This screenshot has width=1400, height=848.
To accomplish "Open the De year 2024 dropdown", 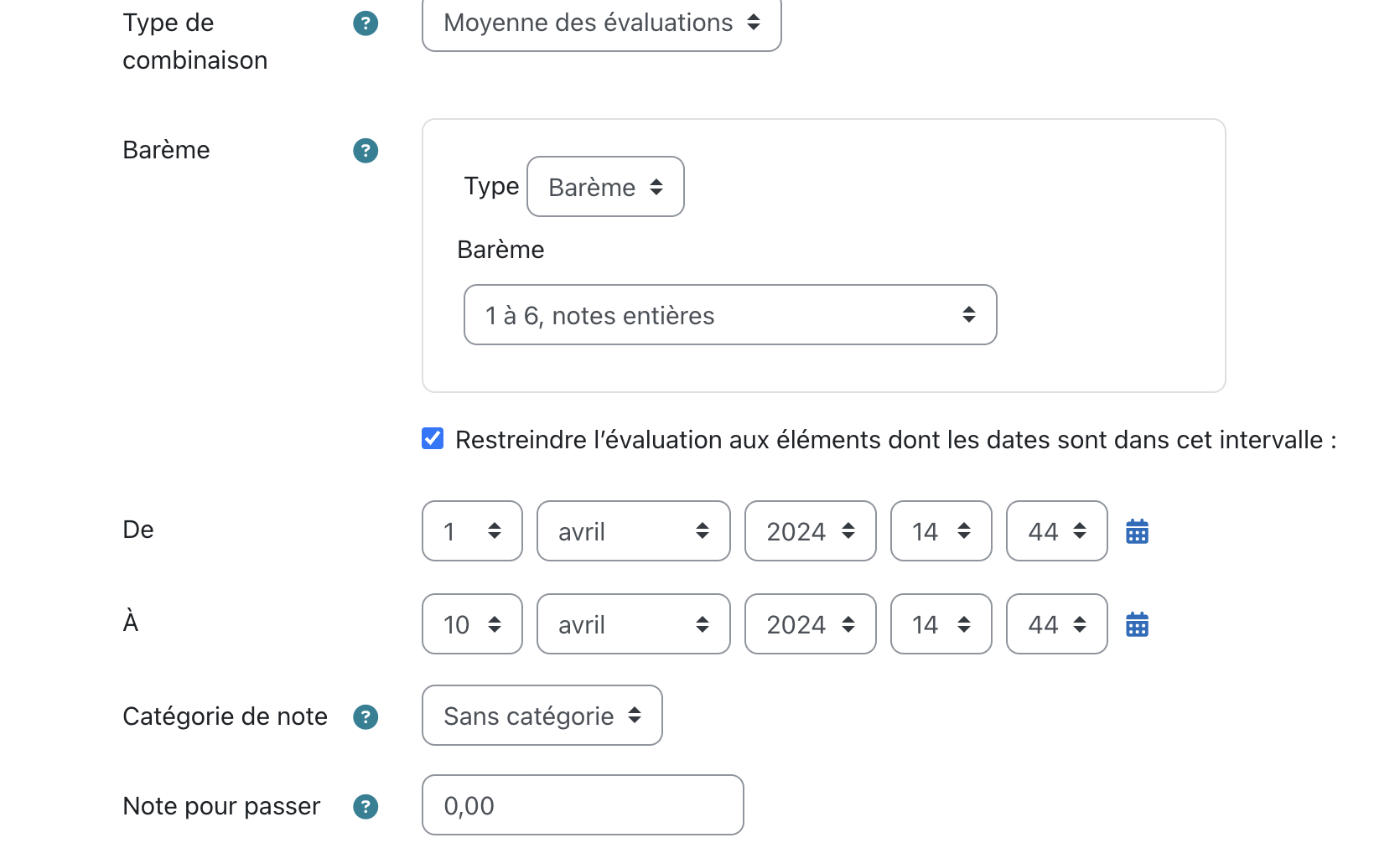I will click(810, 531).
